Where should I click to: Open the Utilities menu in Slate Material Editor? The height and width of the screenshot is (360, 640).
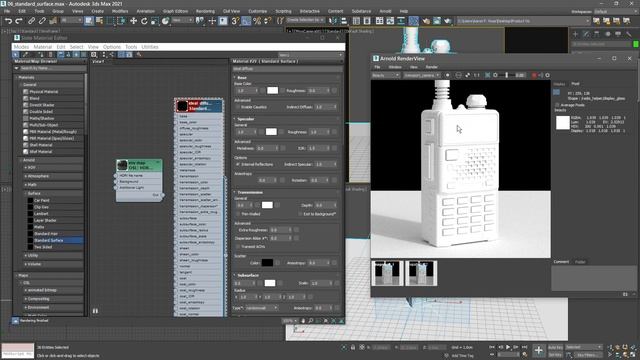coord(150,47)
